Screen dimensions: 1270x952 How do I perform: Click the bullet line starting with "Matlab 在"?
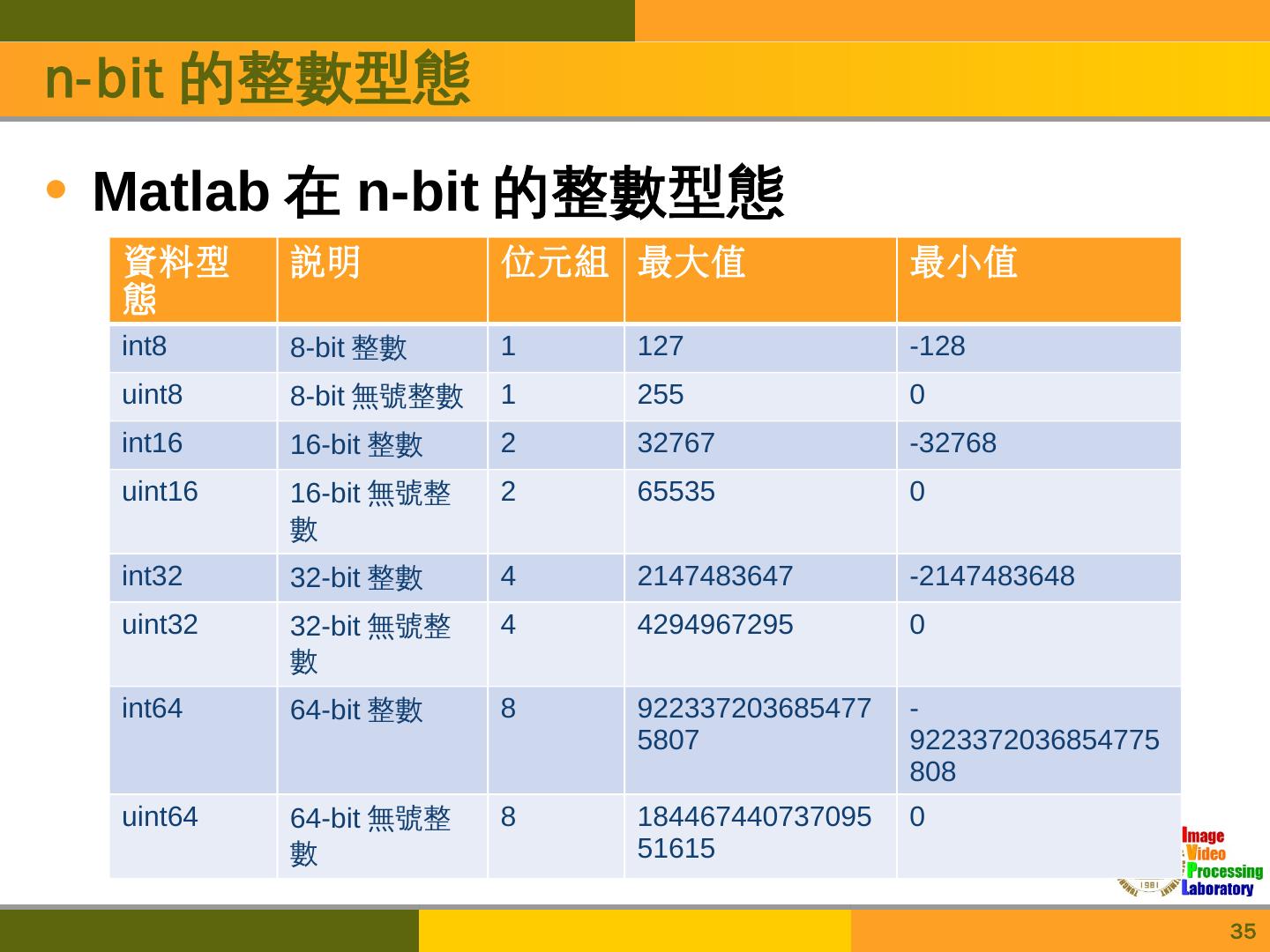click(438, 190)
